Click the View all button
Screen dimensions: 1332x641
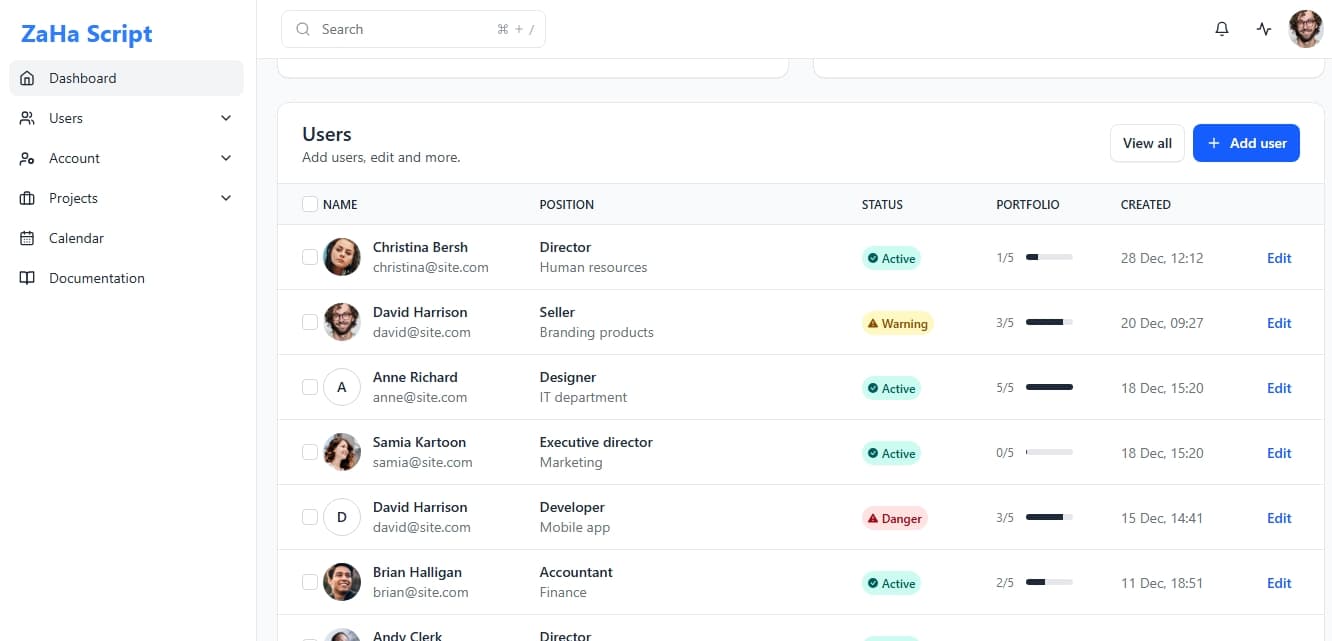[x=1147, y=143]
